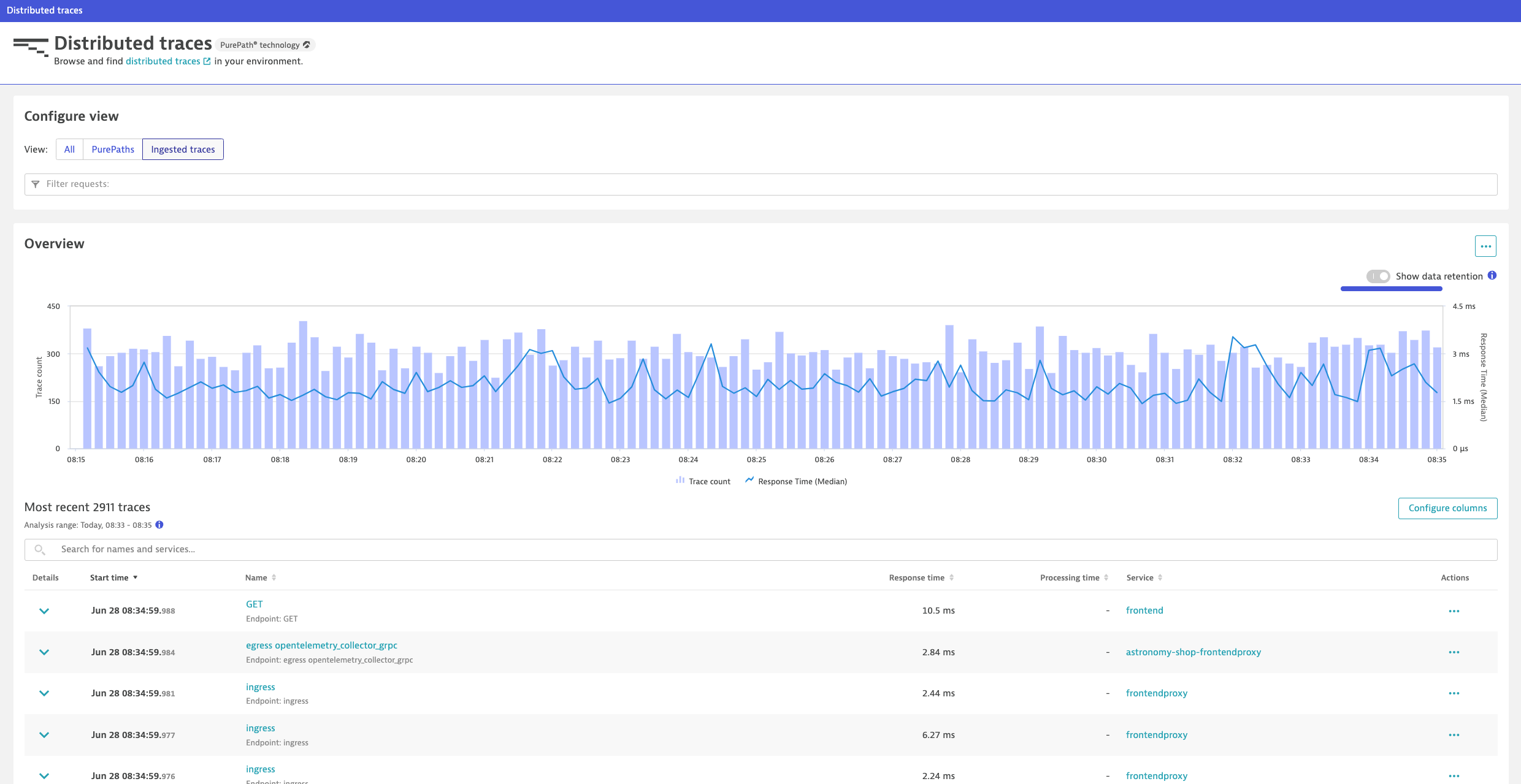1521x784 pixels.
Task: Open frontendproxy service link in 08:34:59.981 row
Action: point(1157,693)
